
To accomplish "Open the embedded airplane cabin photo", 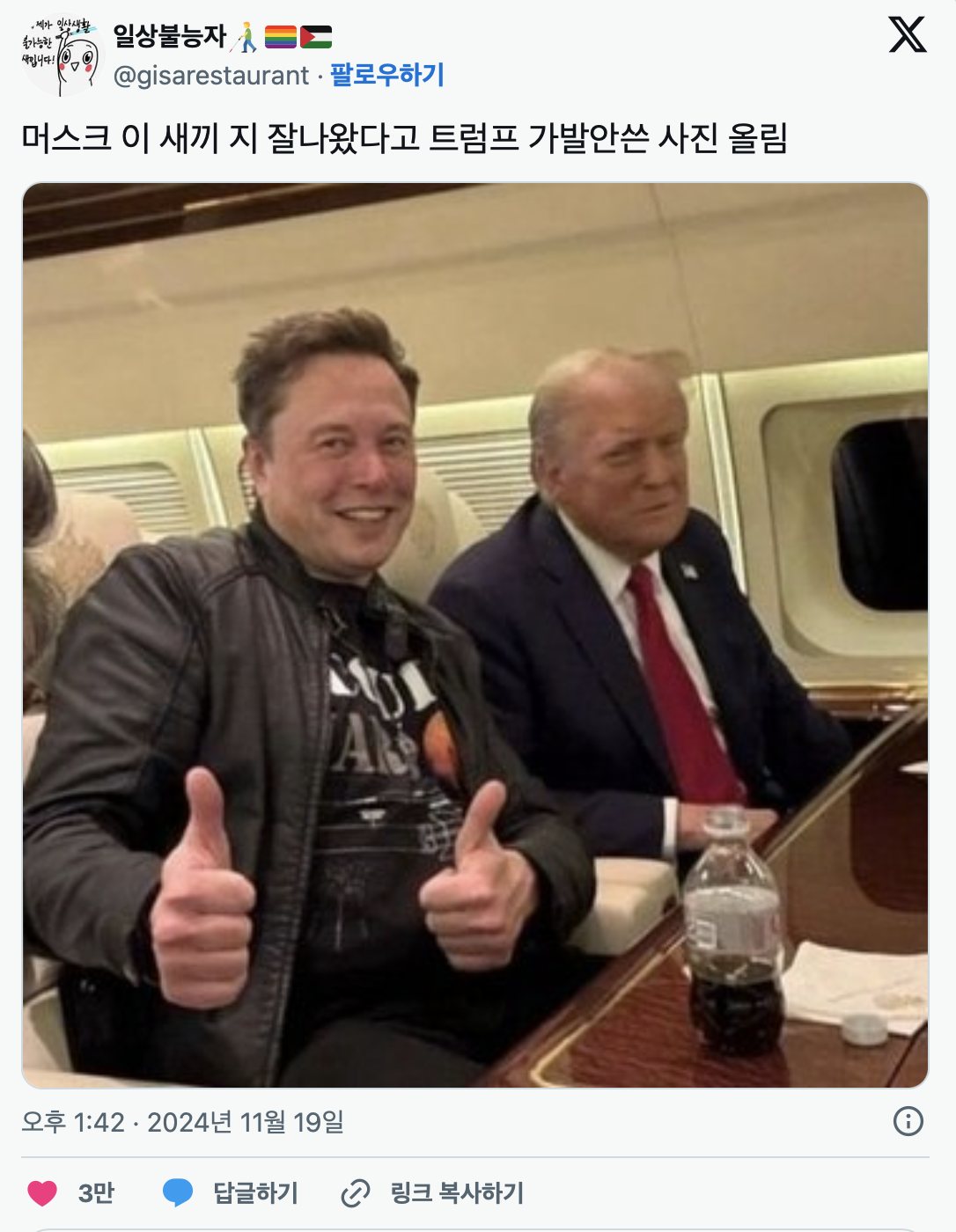I will pyautogui.click(x=475, y=635).
